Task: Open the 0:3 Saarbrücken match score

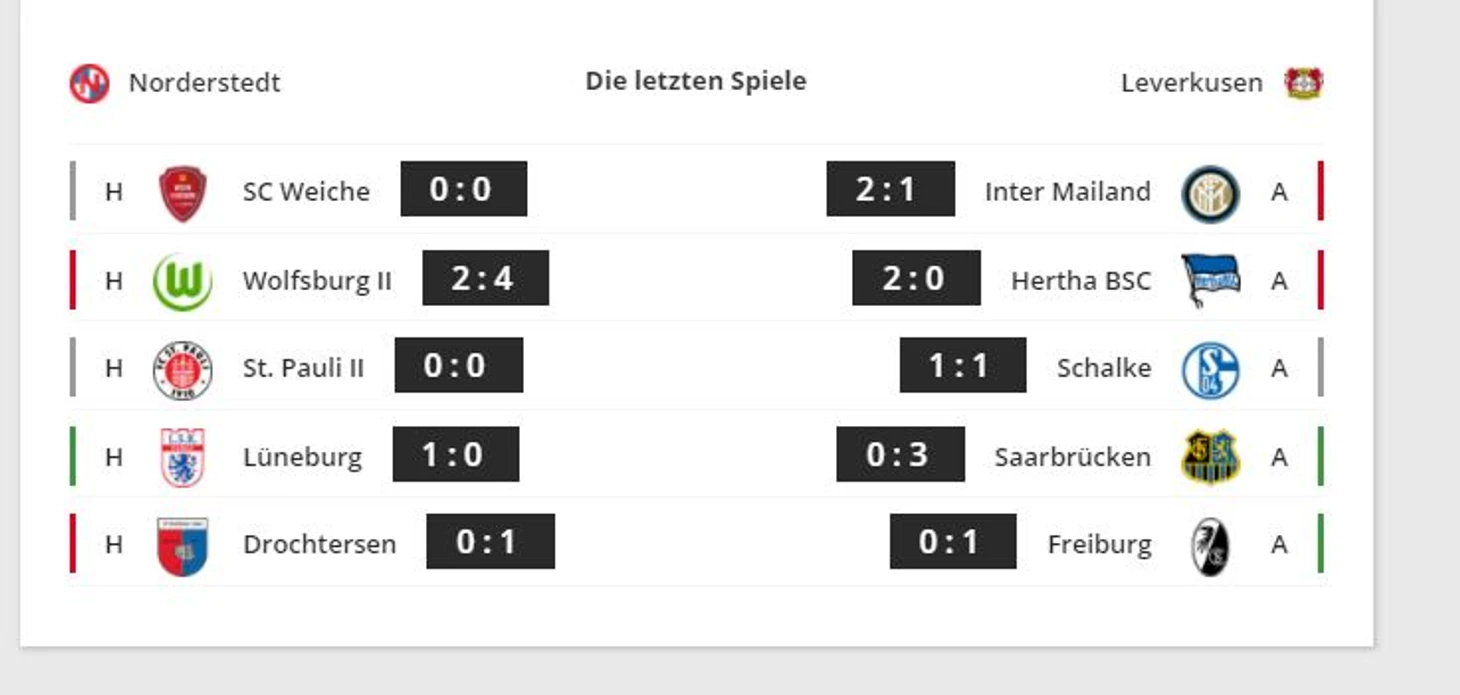Action: (x=900, y=454)
